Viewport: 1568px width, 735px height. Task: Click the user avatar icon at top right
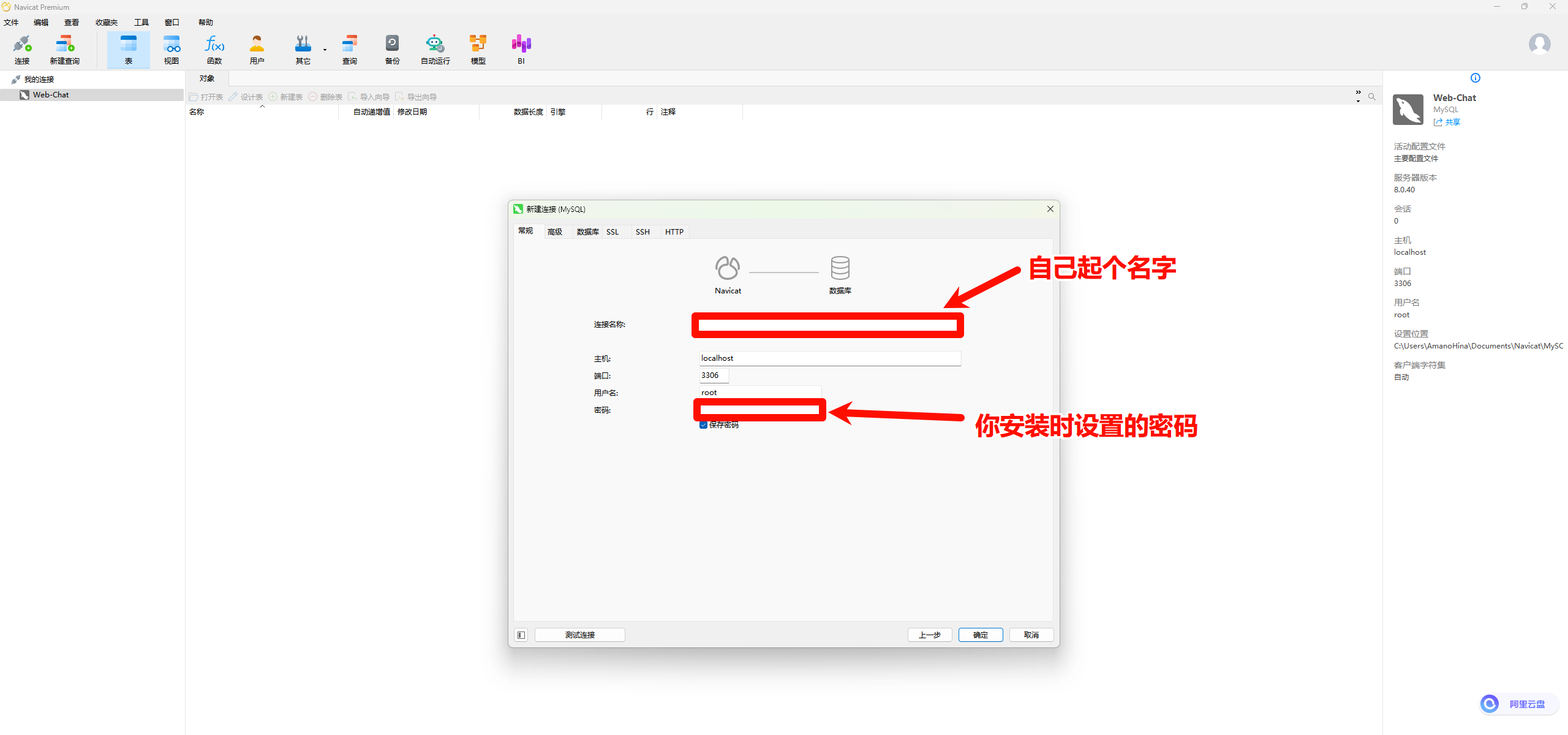point(1539,44)
